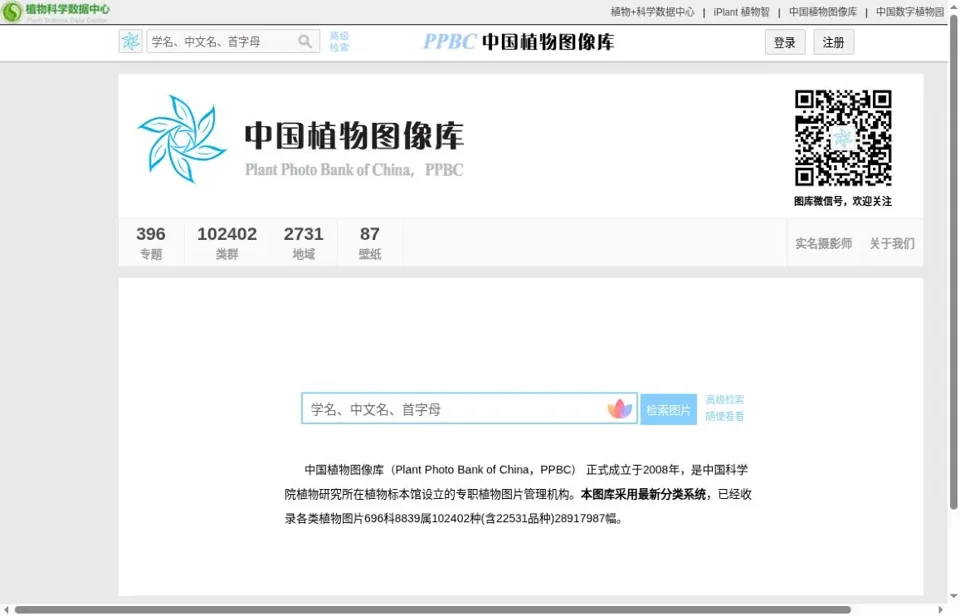Image resolution: width=960 pixels, height=616 pixels.
Task: Click the large blue PPBC pinwheel logo
Action: 182,138
